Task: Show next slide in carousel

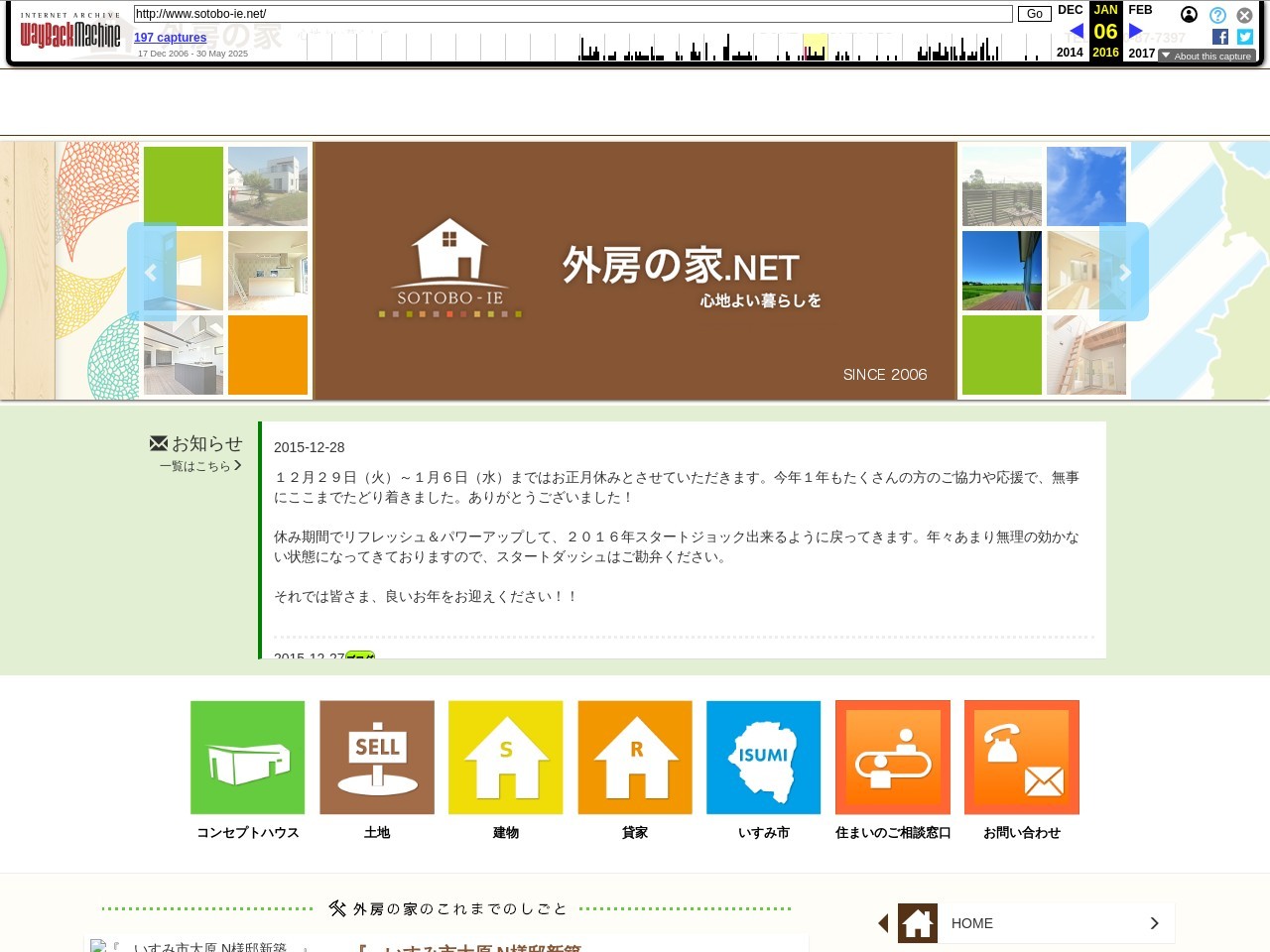Action: (x=1124, y=272)
